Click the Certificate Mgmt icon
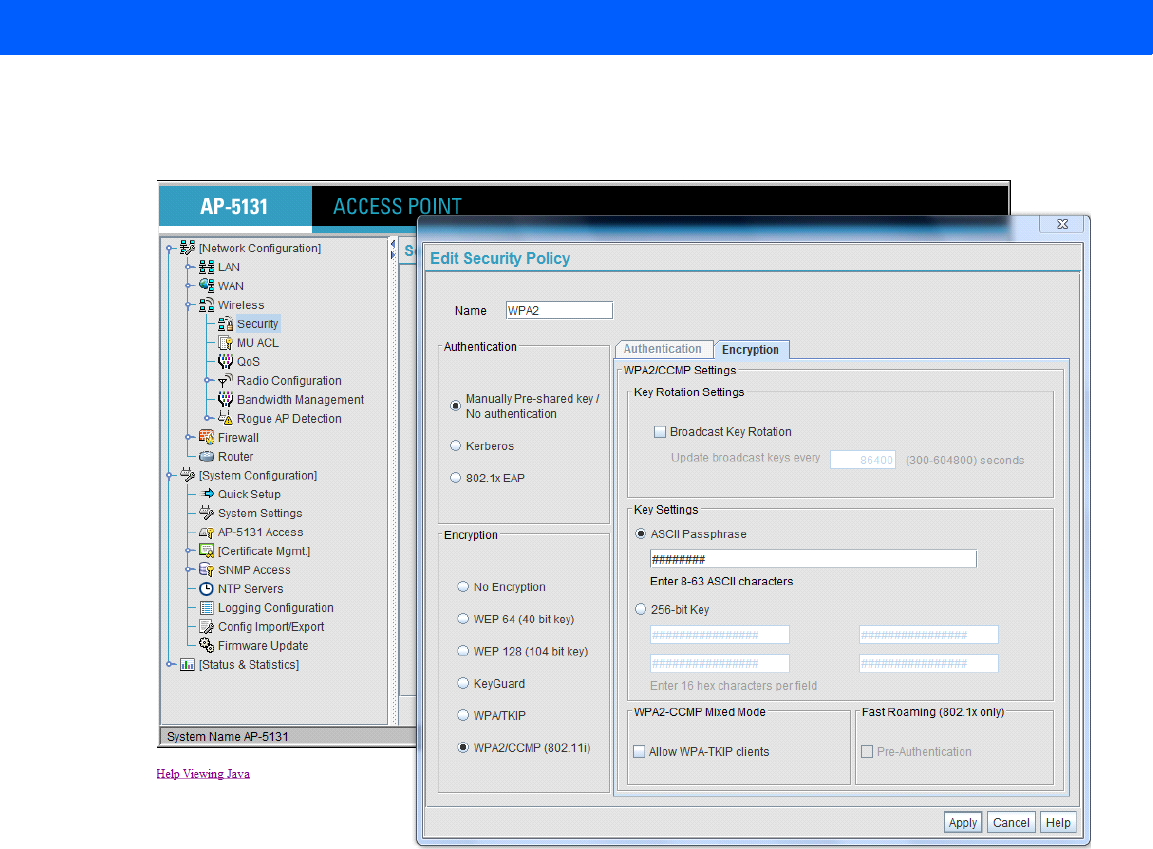 (x=207, y=551)
